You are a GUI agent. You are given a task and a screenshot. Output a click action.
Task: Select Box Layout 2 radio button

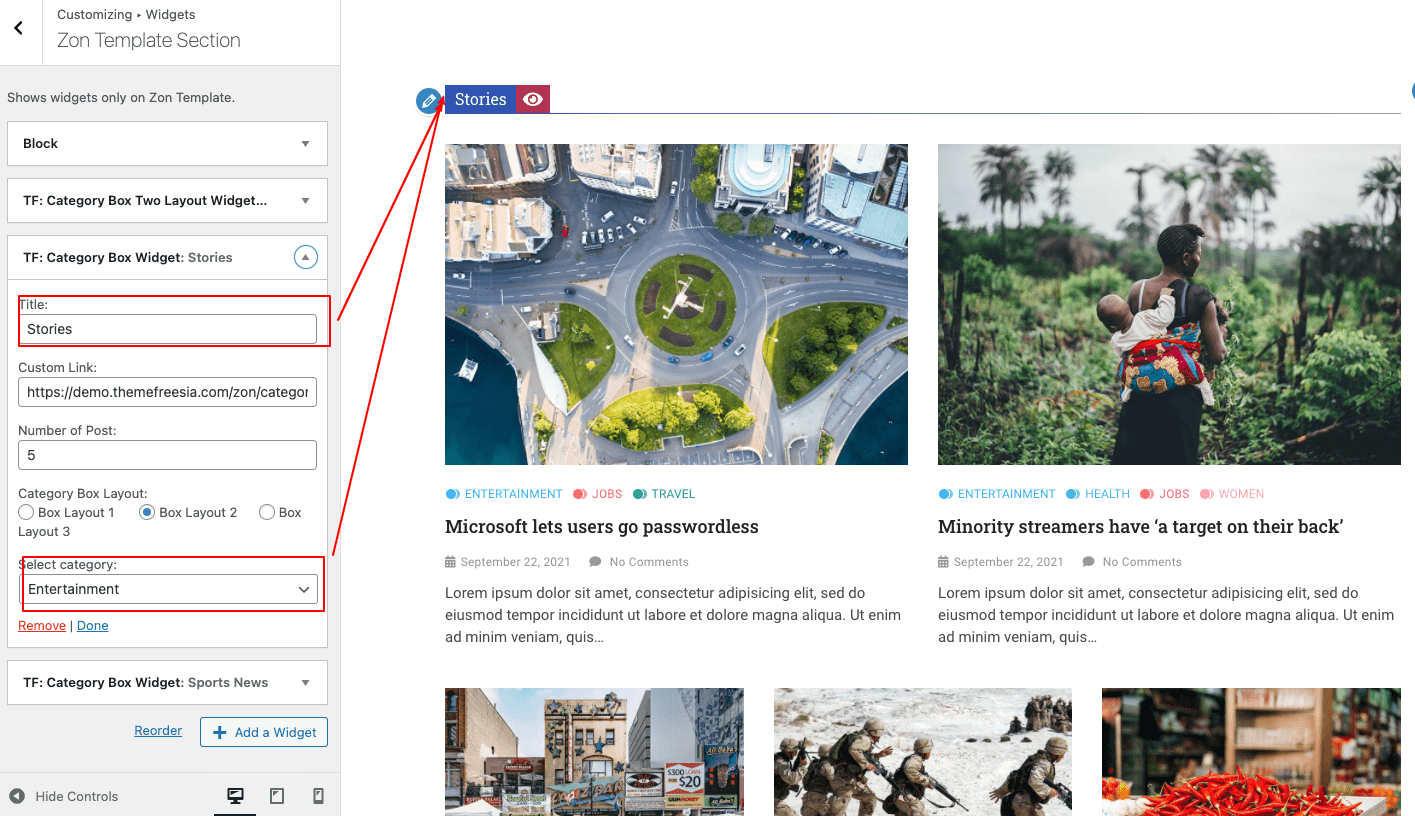(x=147, y=512)
